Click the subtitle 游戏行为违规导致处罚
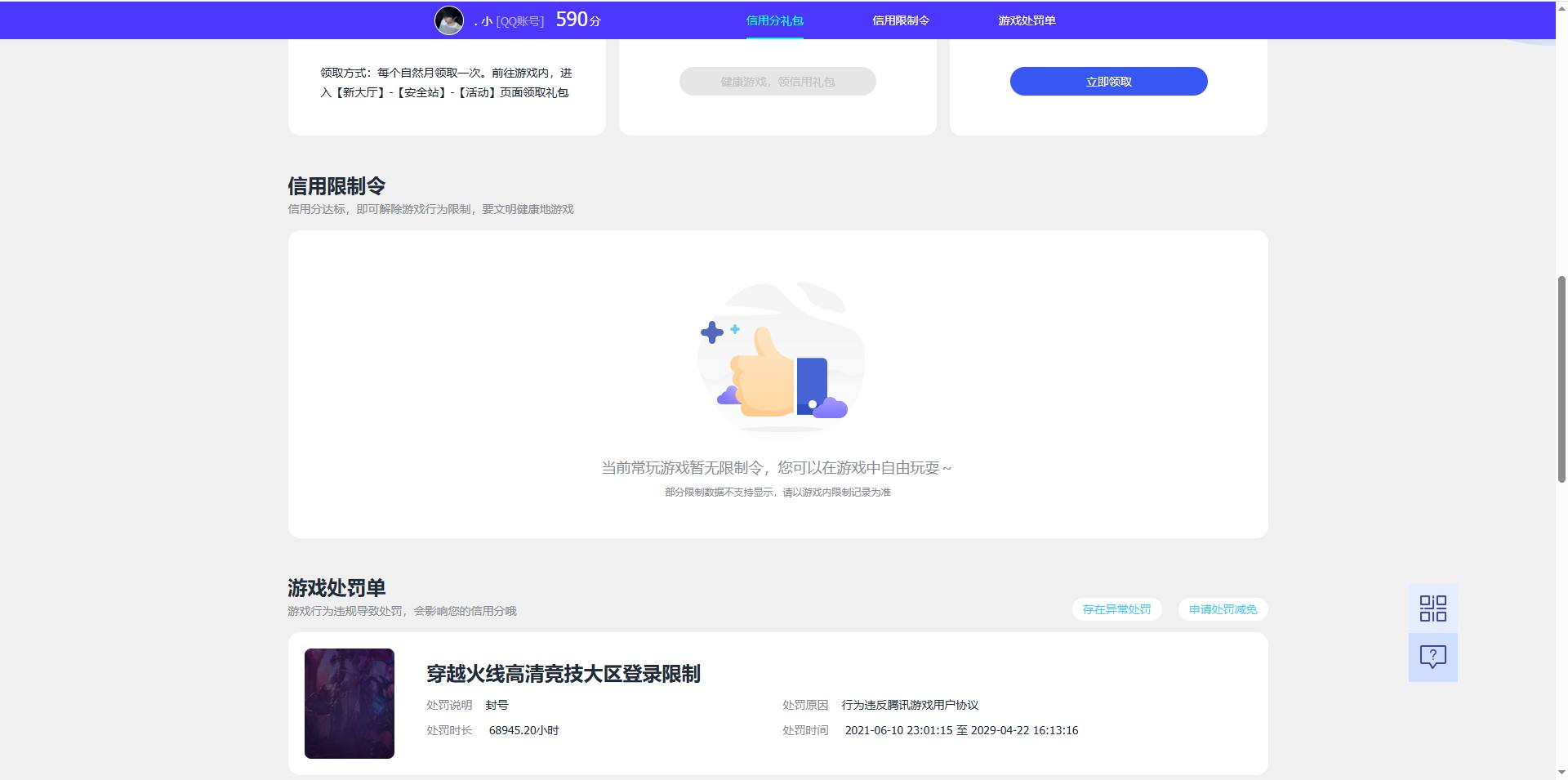The width and height of the screenshot is (1568, 780). tap(402, 611)
